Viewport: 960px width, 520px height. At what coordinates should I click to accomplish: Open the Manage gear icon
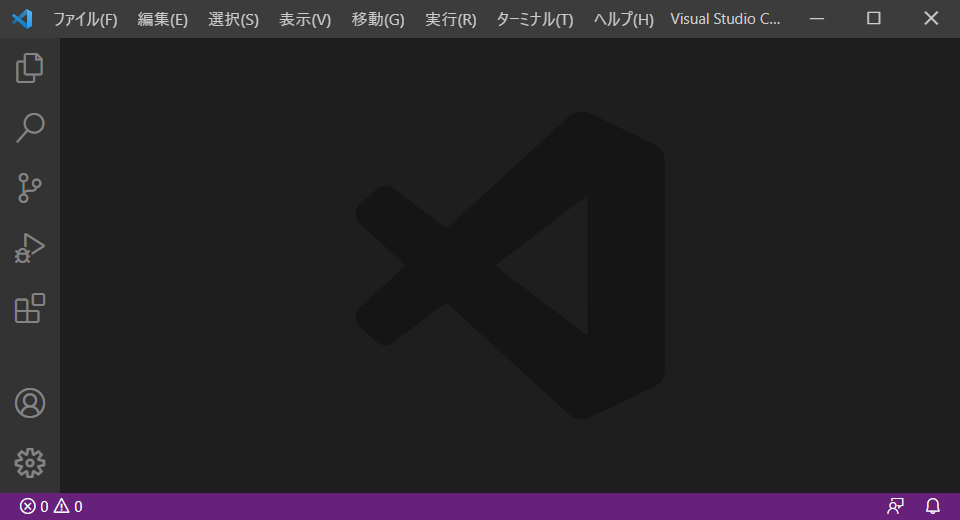29,463
